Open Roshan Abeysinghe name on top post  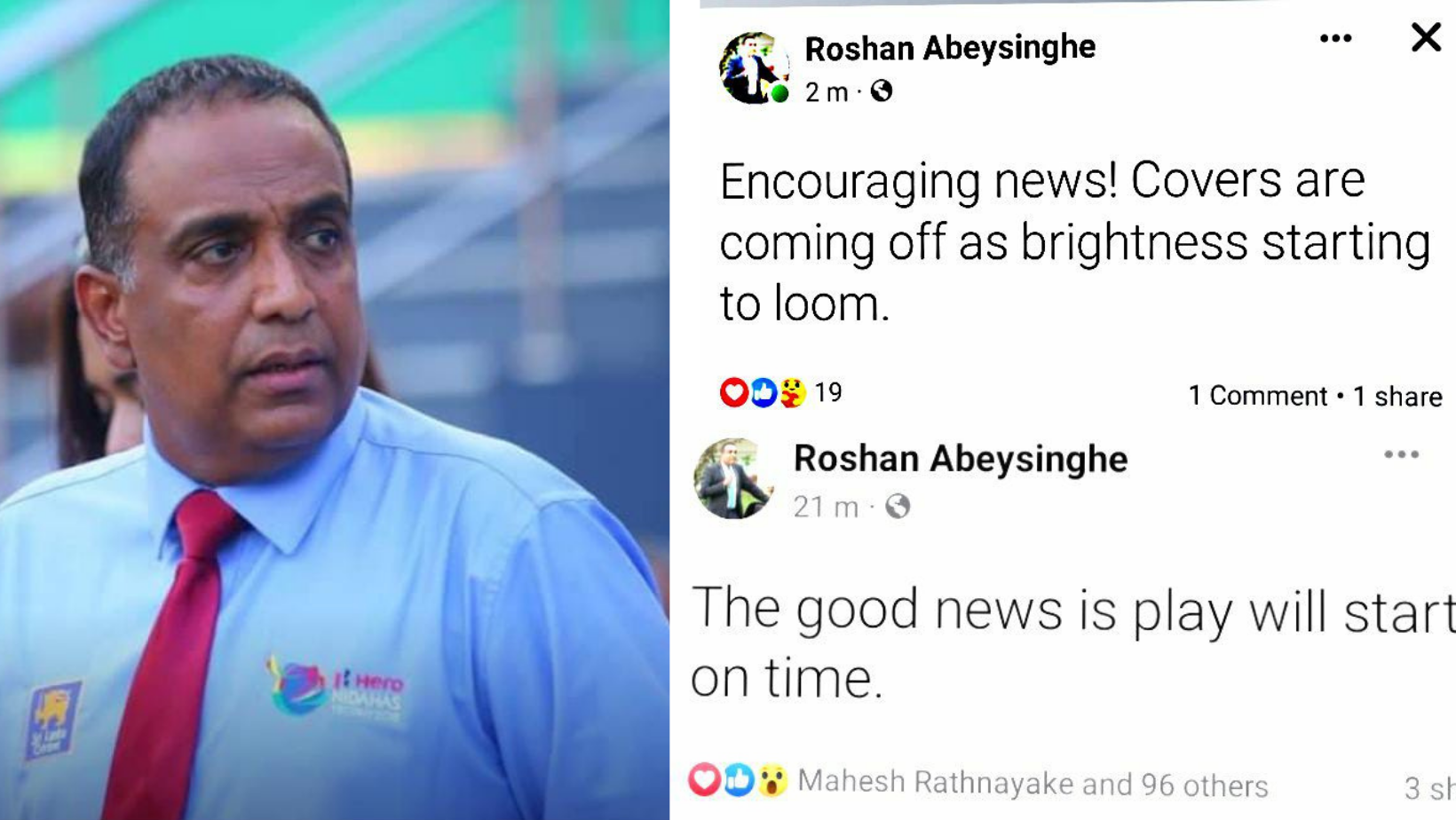[x=950, y=48]
